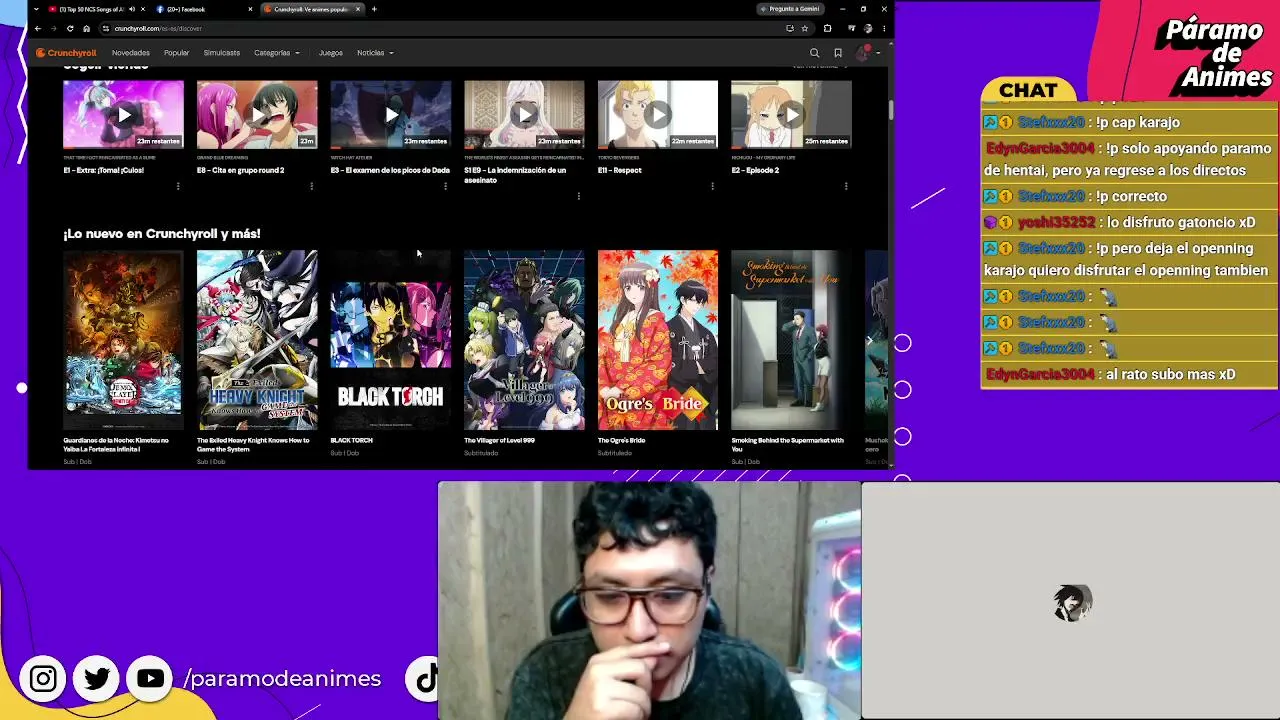This screenshot has width=1280, height=720.
Task: Open the browser extensions puzzle icon
Action: (x=827, y=28)
